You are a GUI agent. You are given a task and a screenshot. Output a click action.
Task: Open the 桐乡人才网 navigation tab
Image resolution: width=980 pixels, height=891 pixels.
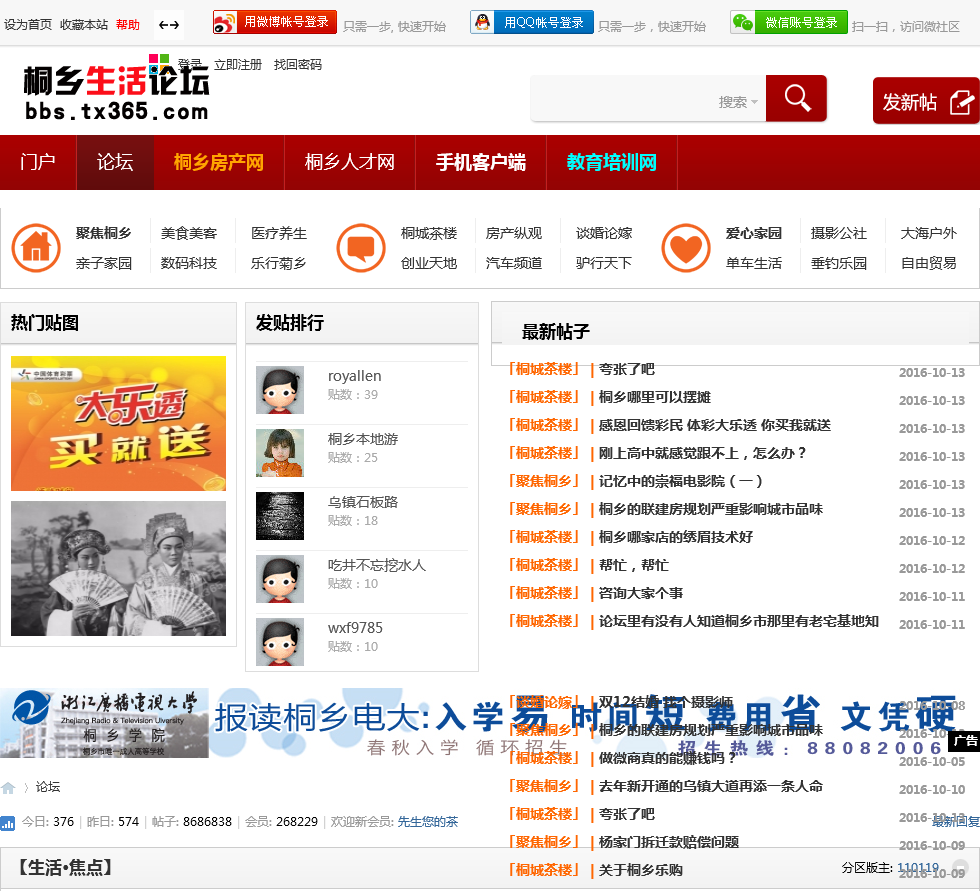(350, 162)
